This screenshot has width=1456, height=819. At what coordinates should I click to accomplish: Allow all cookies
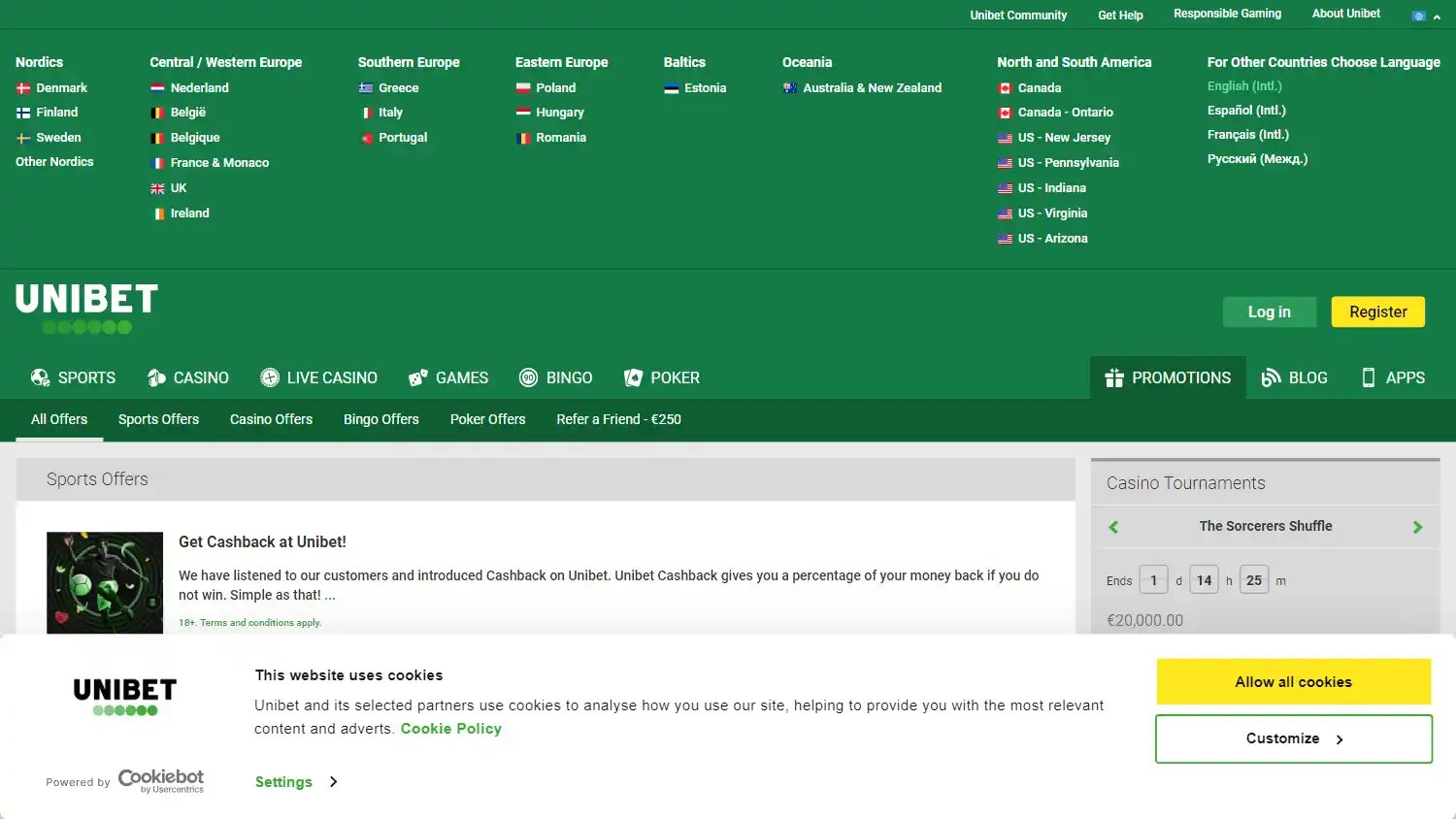(x=1294, y=682)
